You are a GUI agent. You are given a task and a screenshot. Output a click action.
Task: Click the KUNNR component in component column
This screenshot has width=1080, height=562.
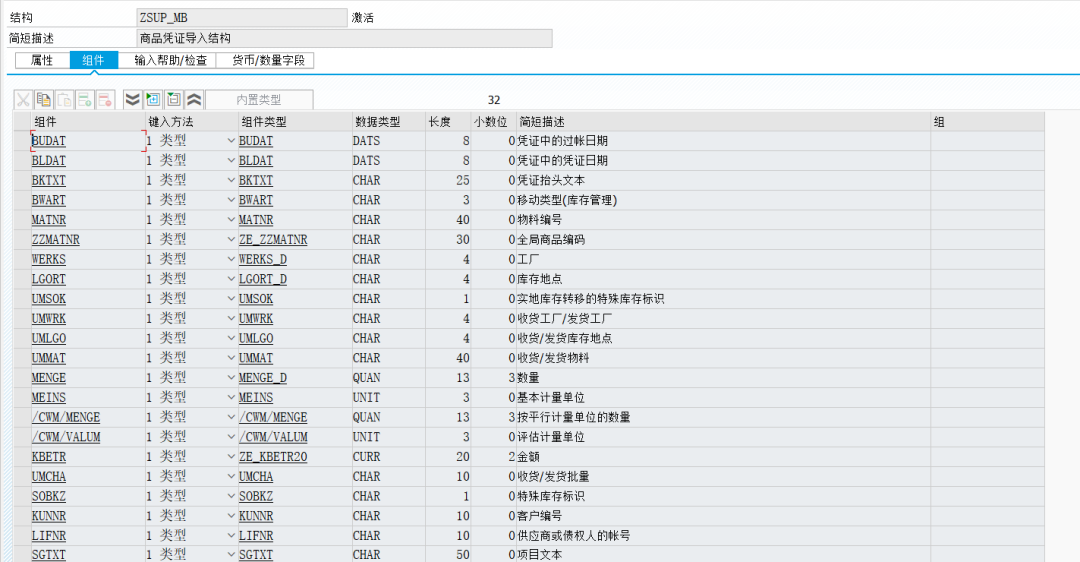click(48, 516)
